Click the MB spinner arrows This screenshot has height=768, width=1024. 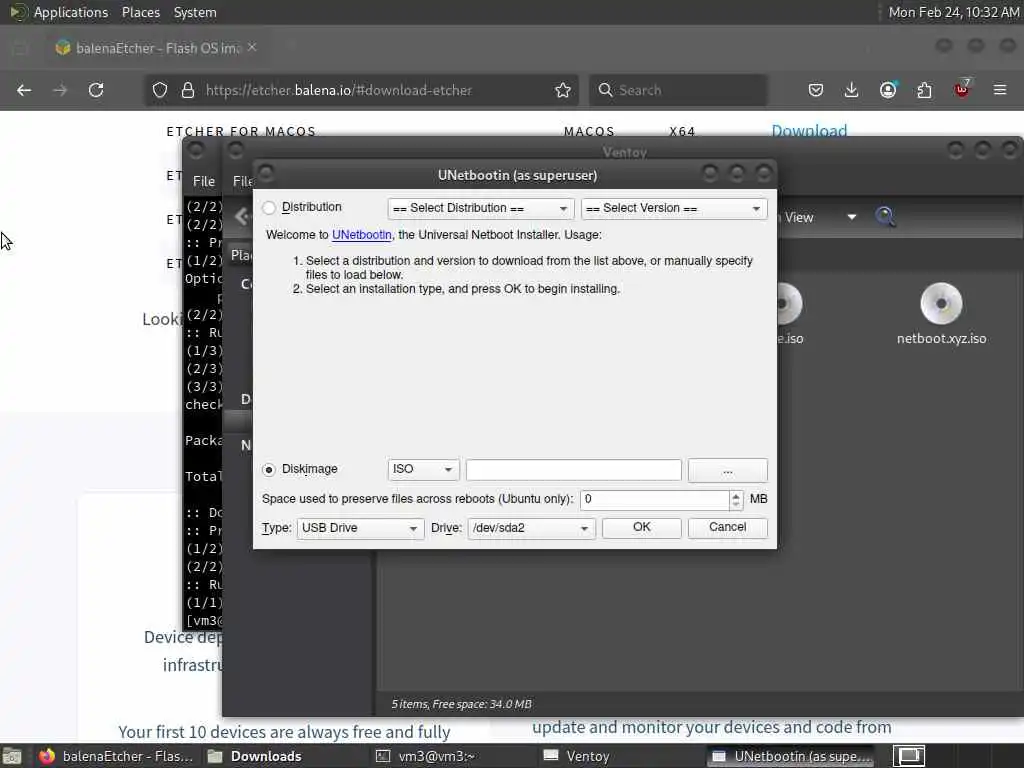(736, 500)
